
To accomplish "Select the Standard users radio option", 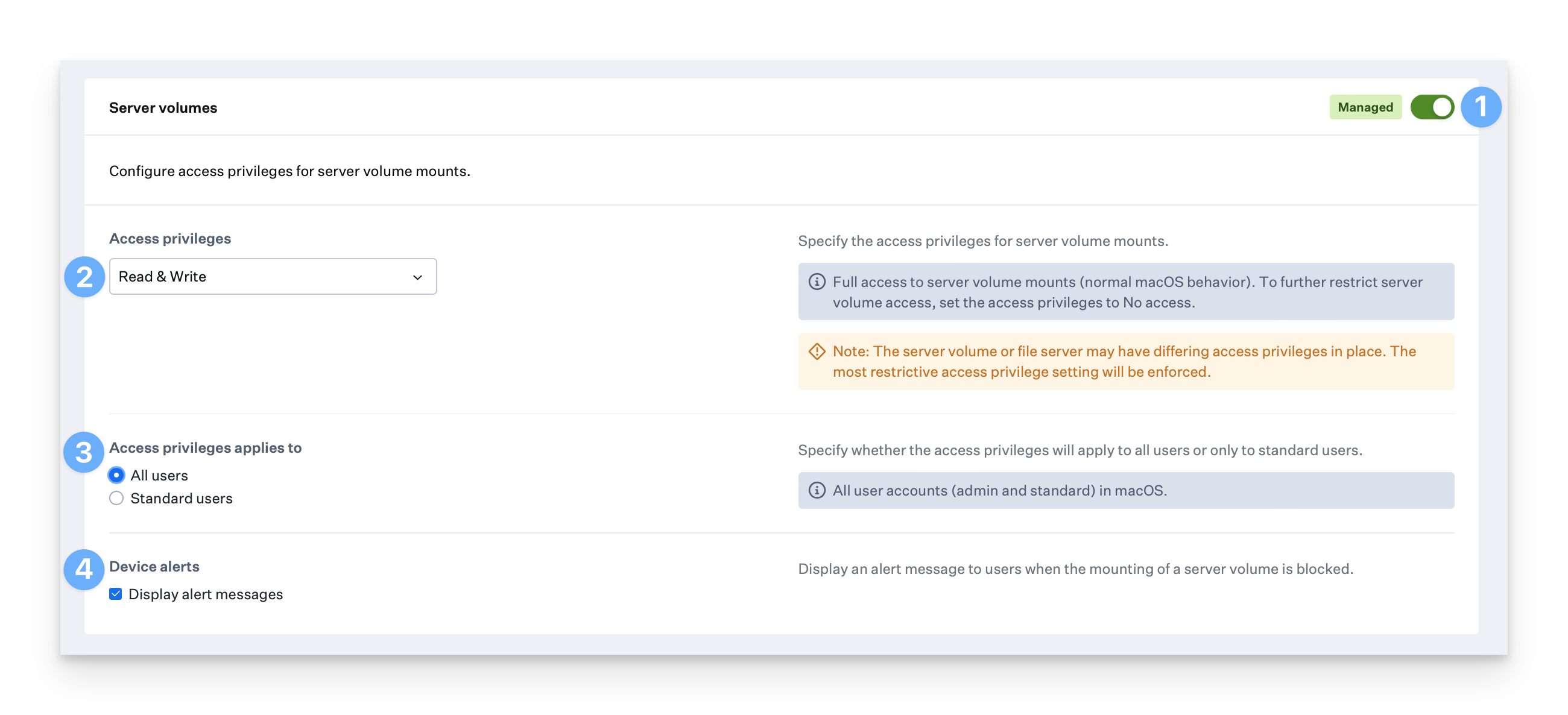I will click(116, 499).
